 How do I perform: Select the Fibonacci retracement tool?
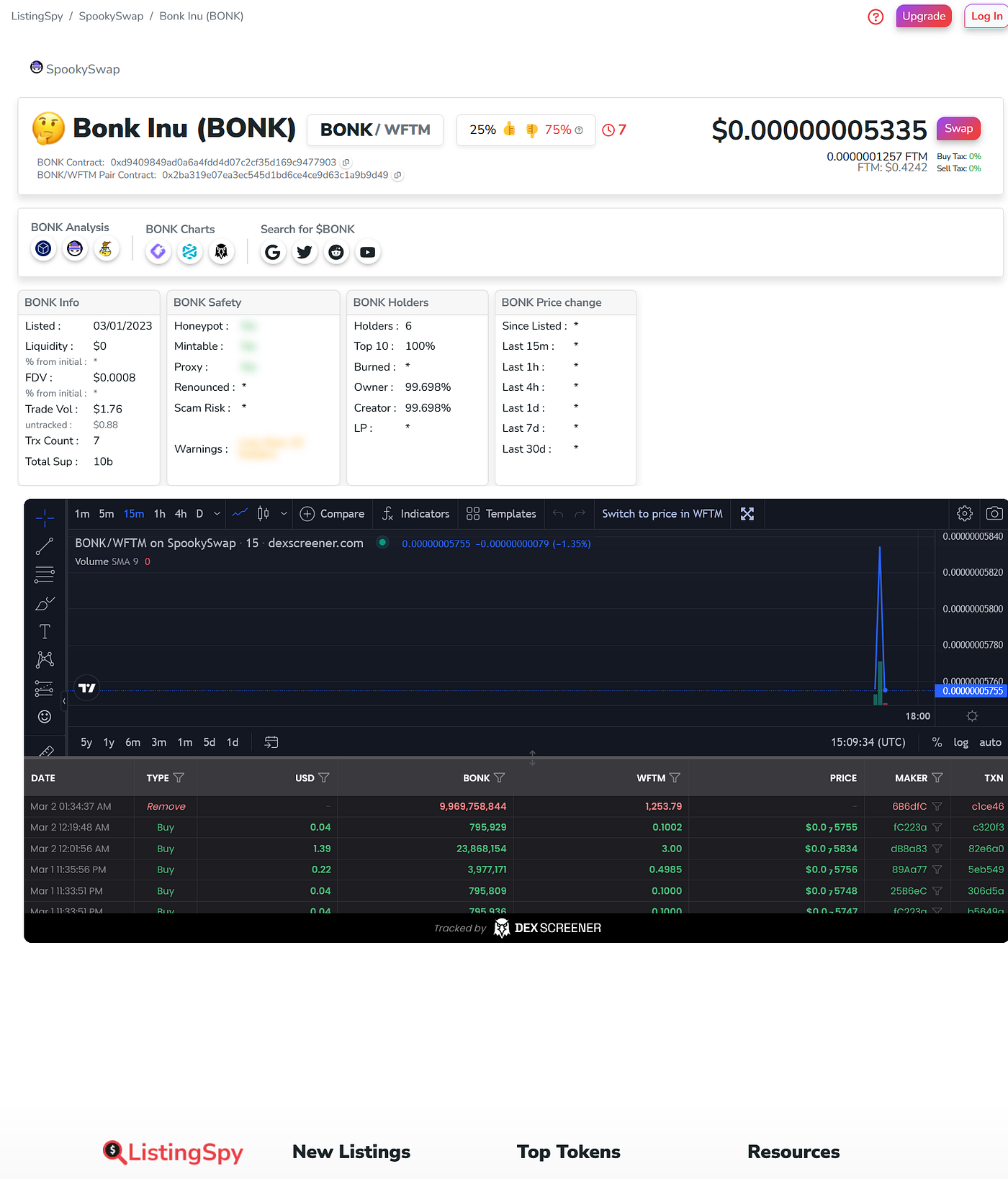[45, 574]
